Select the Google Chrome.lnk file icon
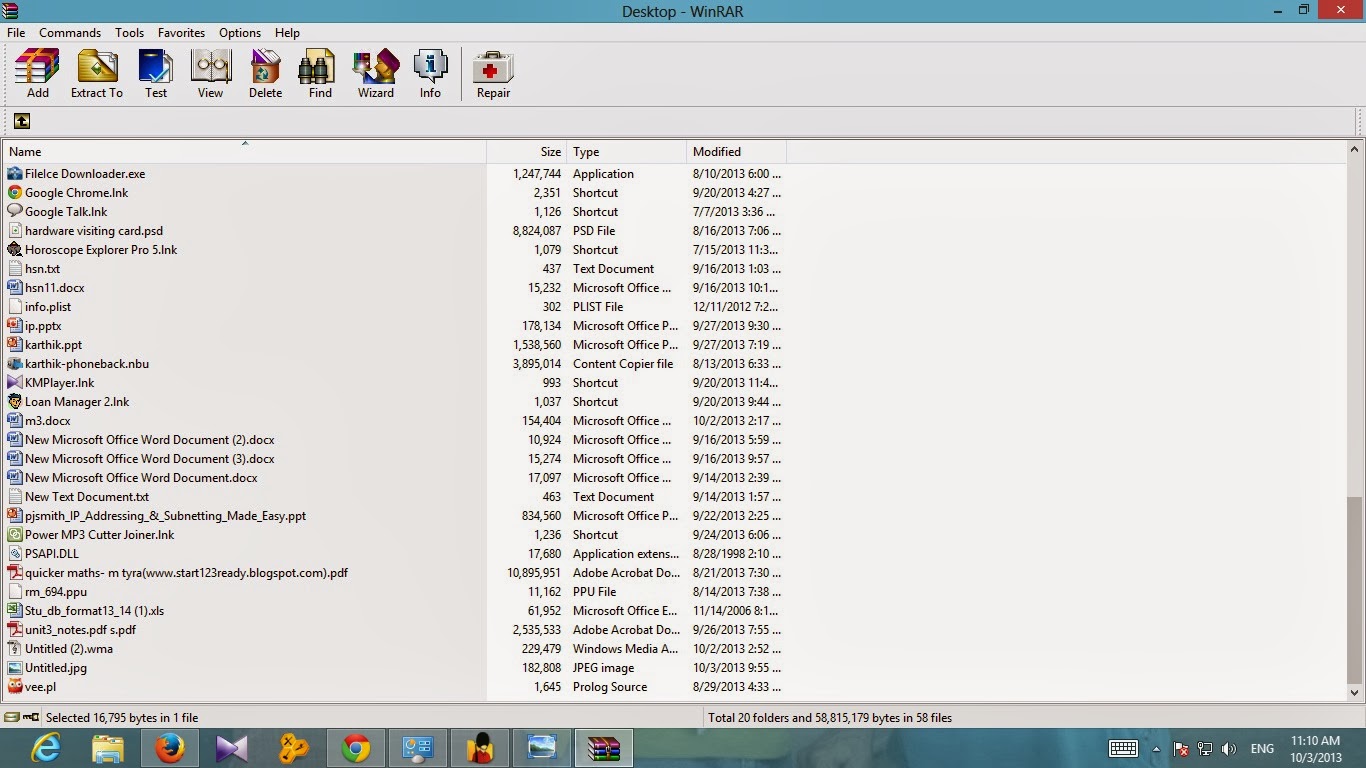The height and width of the screenshot is (768, 1366). pos(15,193)
